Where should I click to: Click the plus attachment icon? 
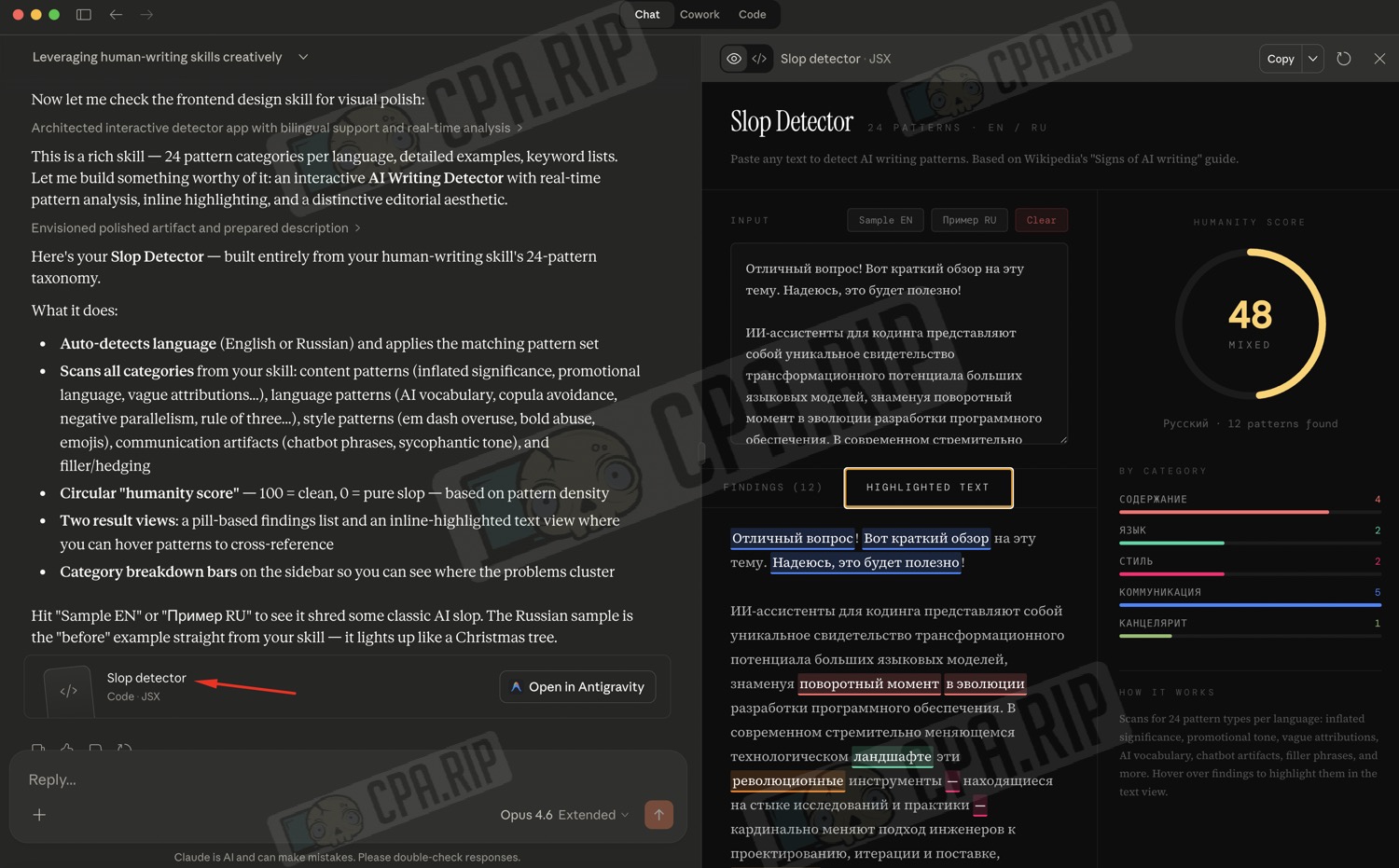pos(39,815)
